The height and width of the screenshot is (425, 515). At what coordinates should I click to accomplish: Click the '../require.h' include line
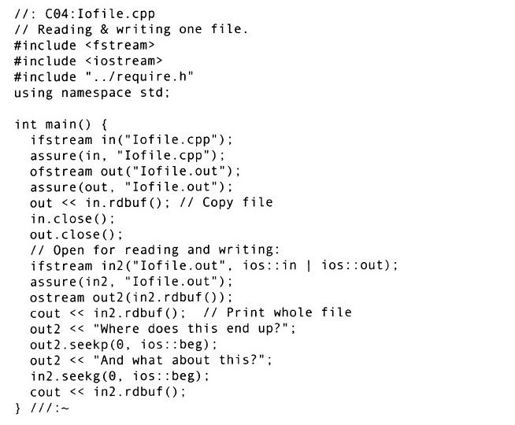(104, 77)
